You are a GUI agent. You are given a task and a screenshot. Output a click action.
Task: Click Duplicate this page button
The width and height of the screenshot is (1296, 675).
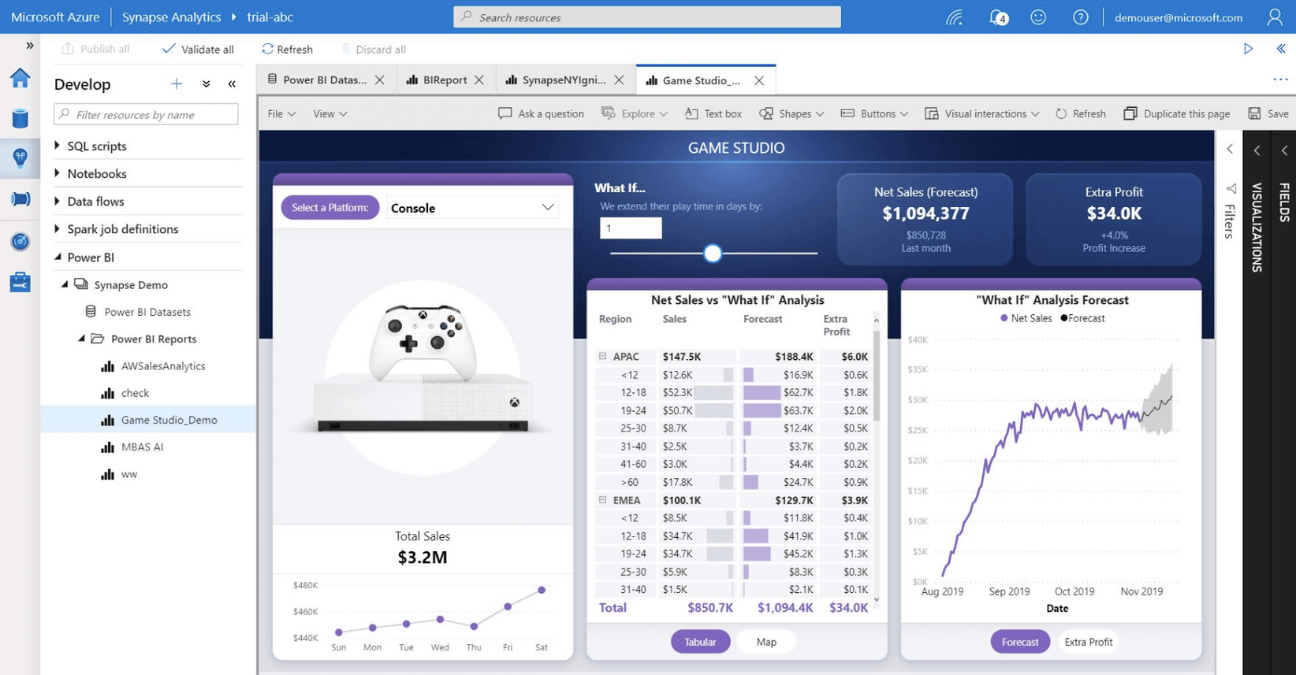tap(1176, 114)
